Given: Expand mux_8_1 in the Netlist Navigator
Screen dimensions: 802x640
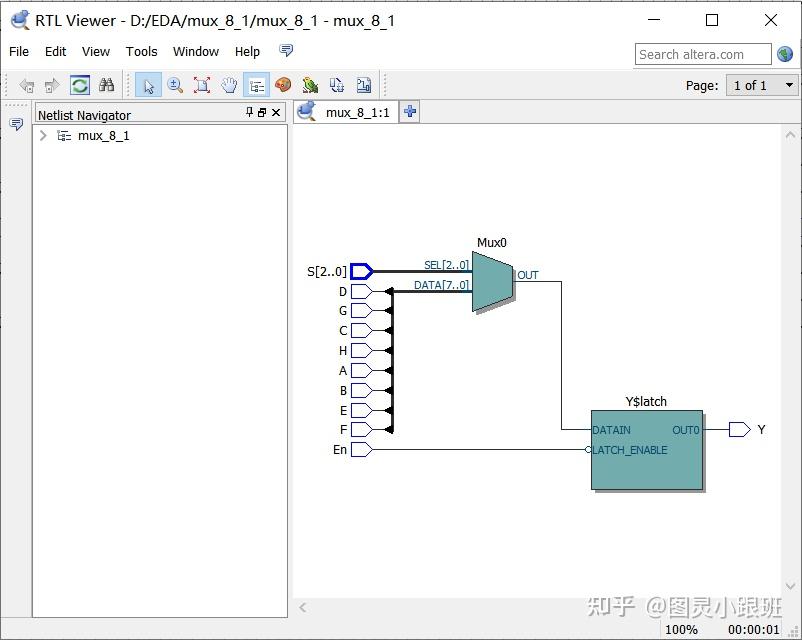Looking at the screenshot, I should pos(42,135).
